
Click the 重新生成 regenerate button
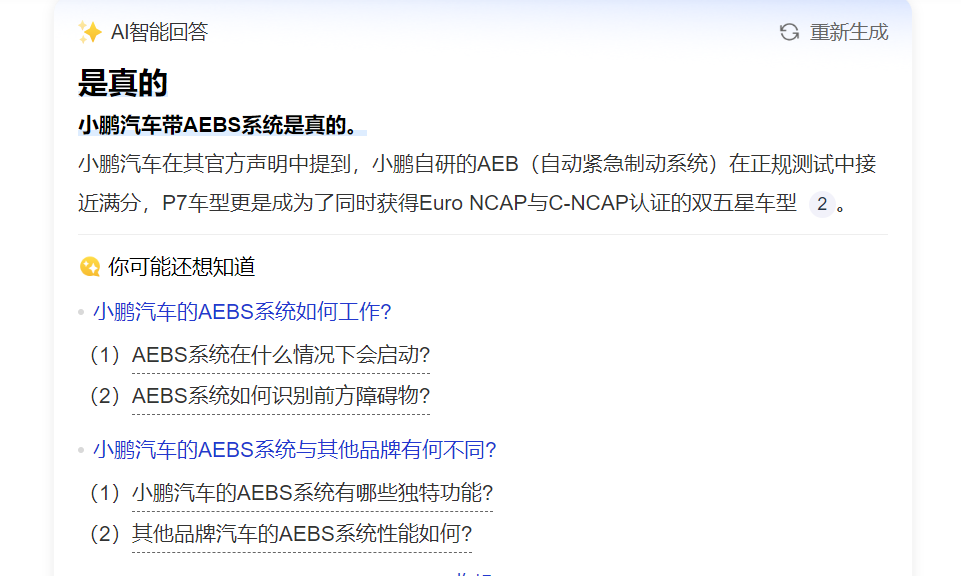point(834,32)
